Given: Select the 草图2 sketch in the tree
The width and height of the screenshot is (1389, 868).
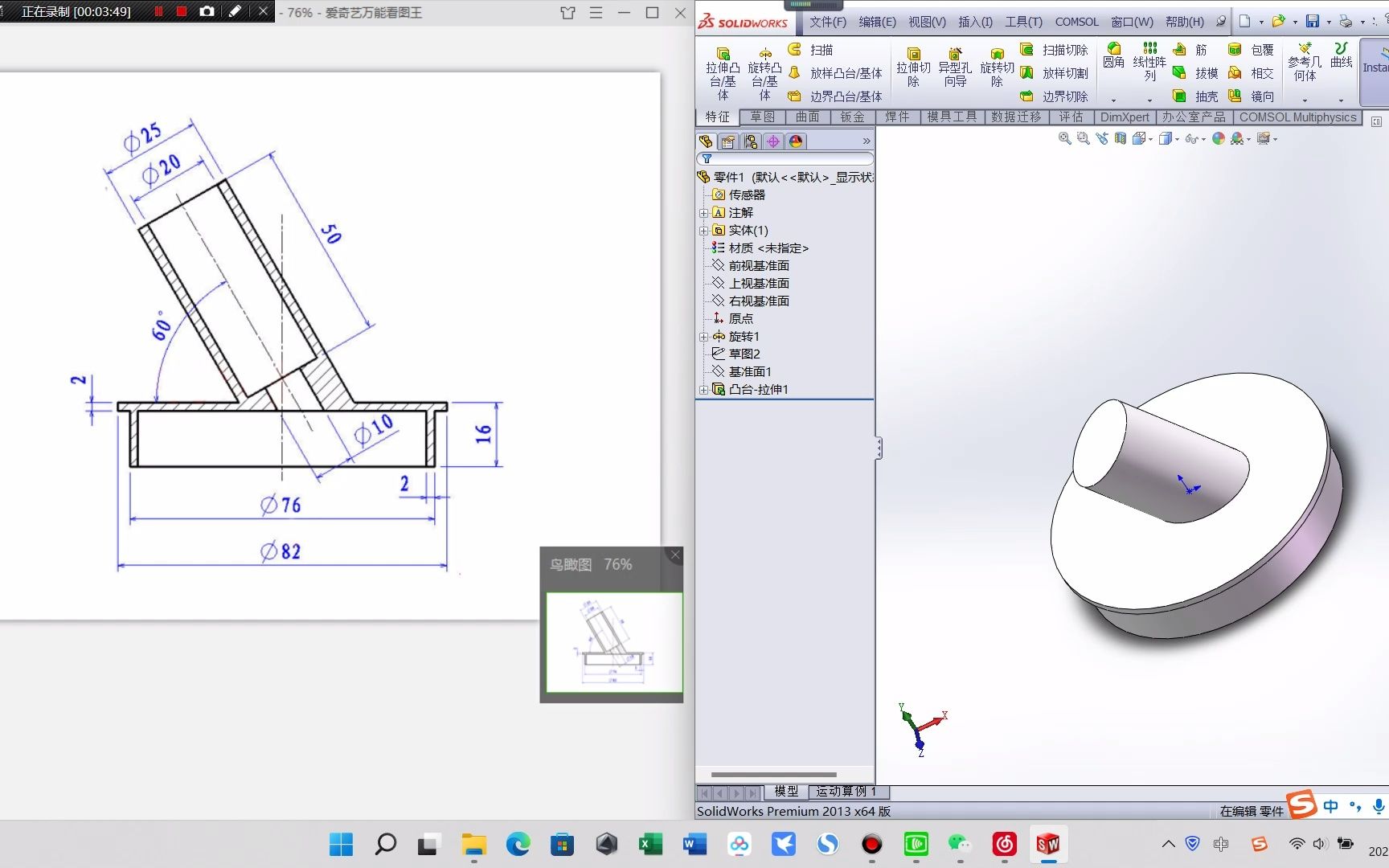Looking at the screenshot, I should click(x=745, y=354).
